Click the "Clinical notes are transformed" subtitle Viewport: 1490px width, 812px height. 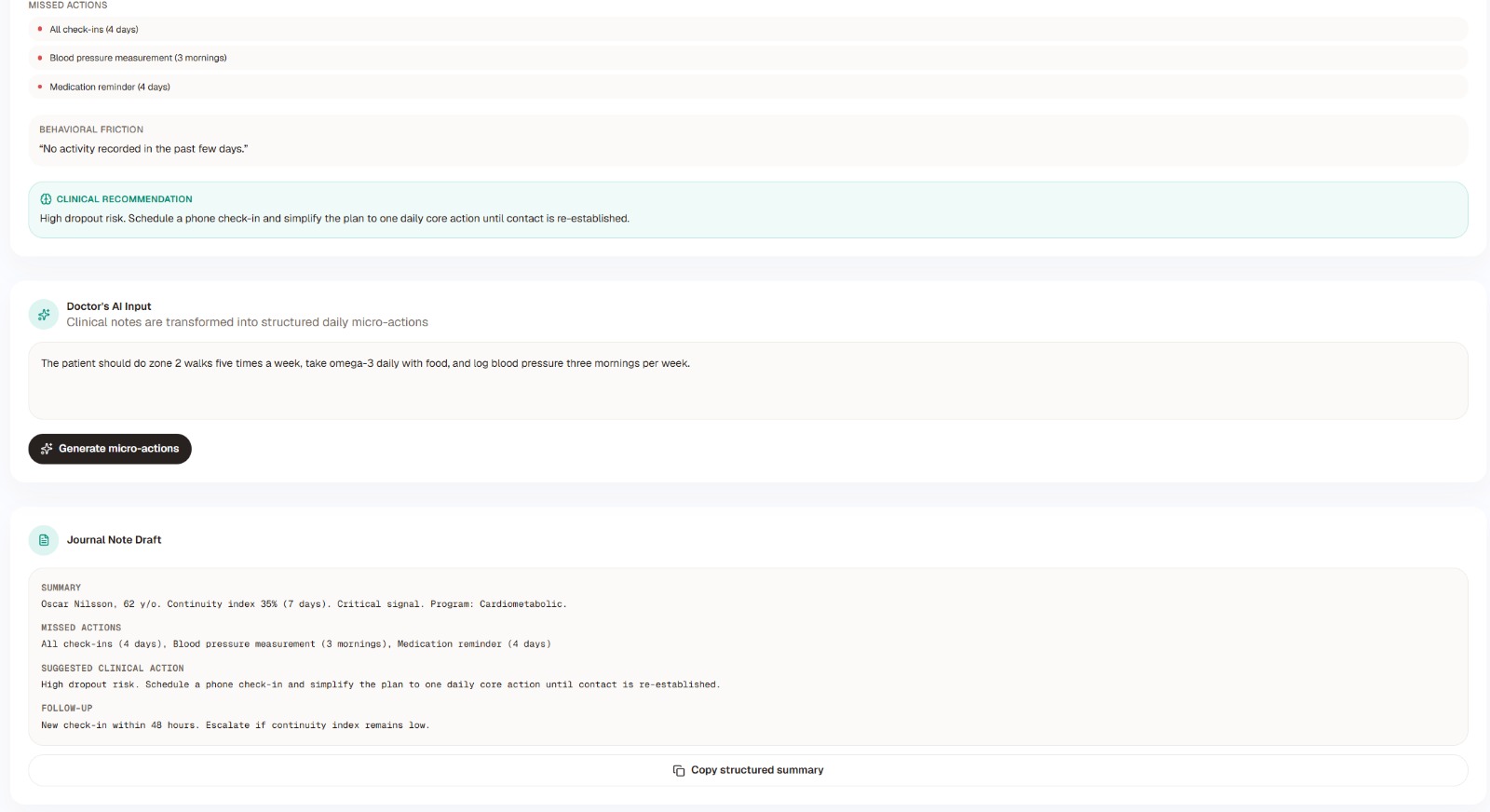point(248,322)
